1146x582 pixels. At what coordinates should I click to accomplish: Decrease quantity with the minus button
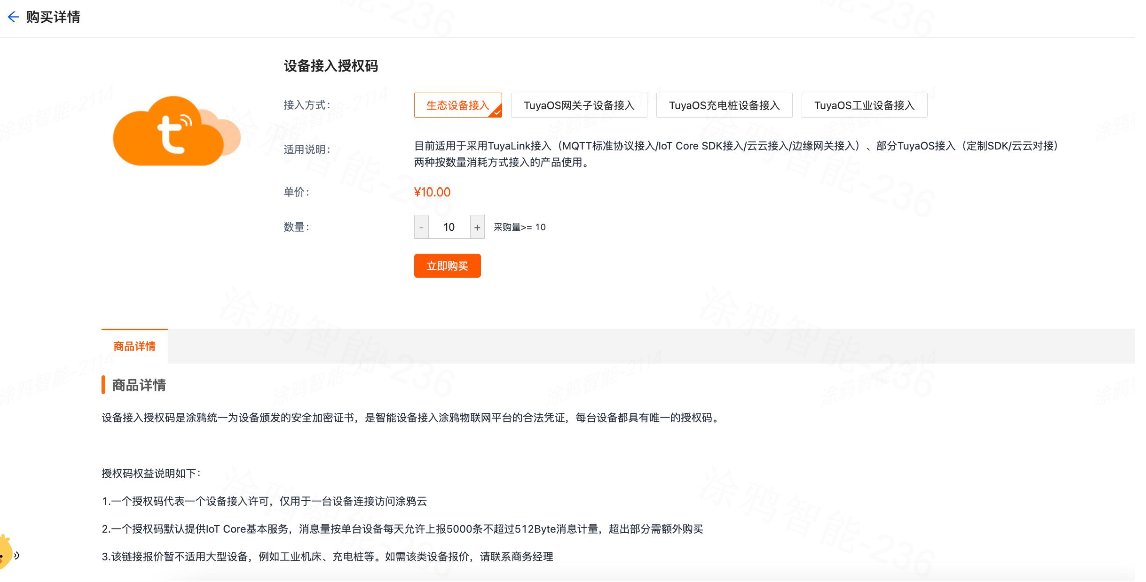tap(422, 227)
